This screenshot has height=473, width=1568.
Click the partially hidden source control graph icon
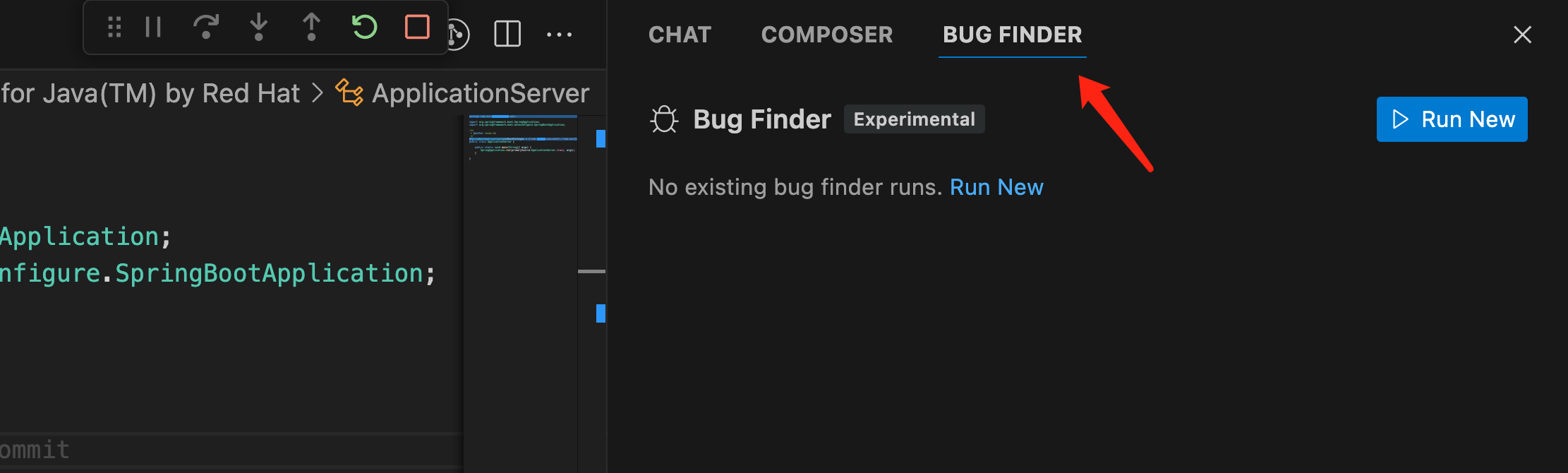point(460,35)
